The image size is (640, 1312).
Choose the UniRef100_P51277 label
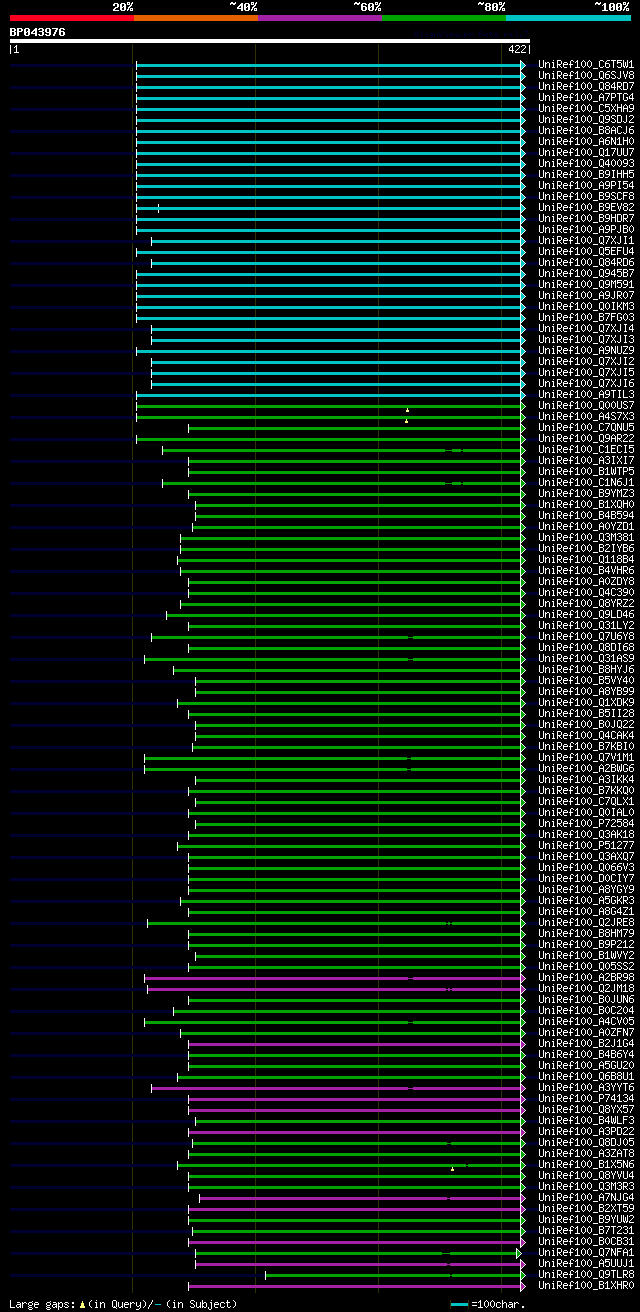(x=586, y=845)
